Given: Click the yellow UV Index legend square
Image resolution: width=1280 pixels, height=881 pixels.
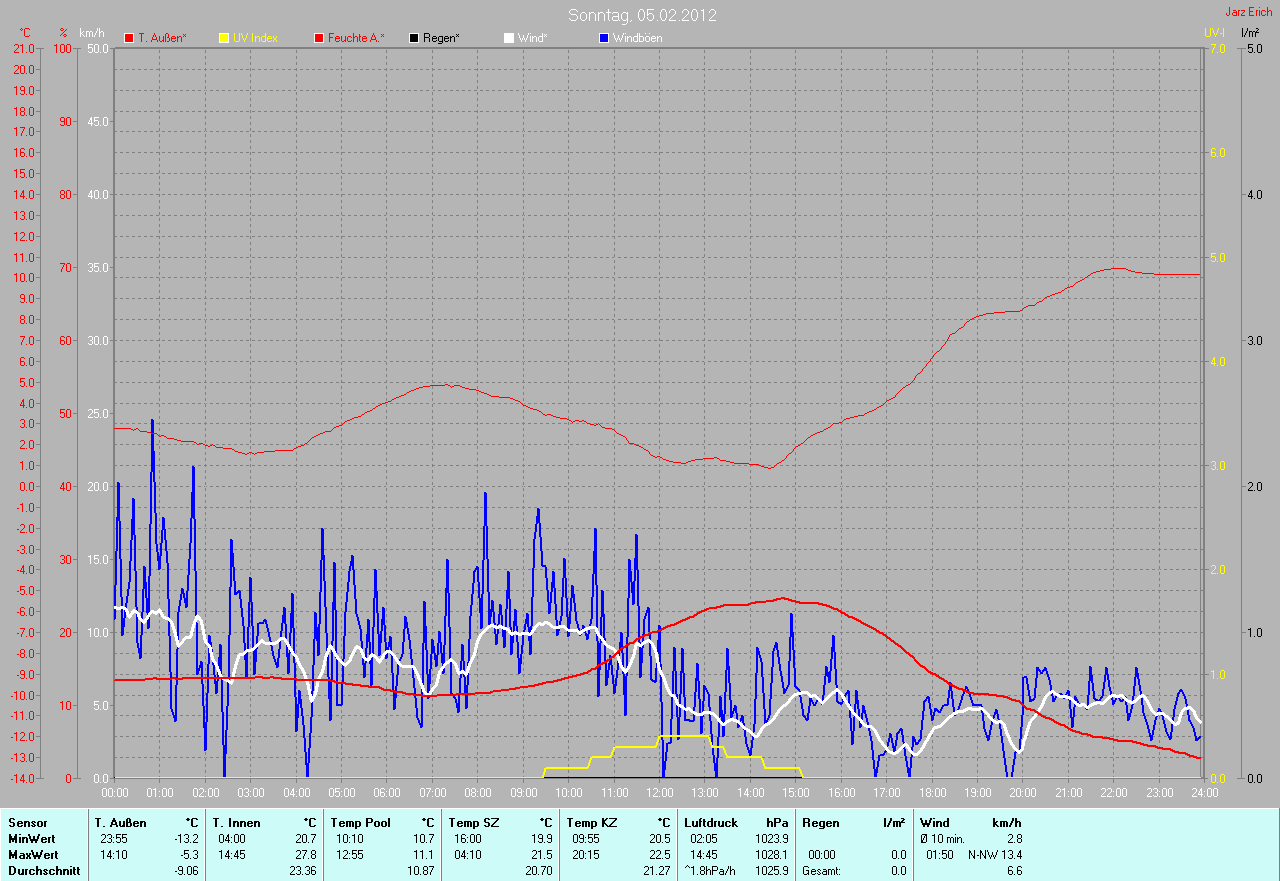Looking at the screenshot, I should tap(224, 38).
